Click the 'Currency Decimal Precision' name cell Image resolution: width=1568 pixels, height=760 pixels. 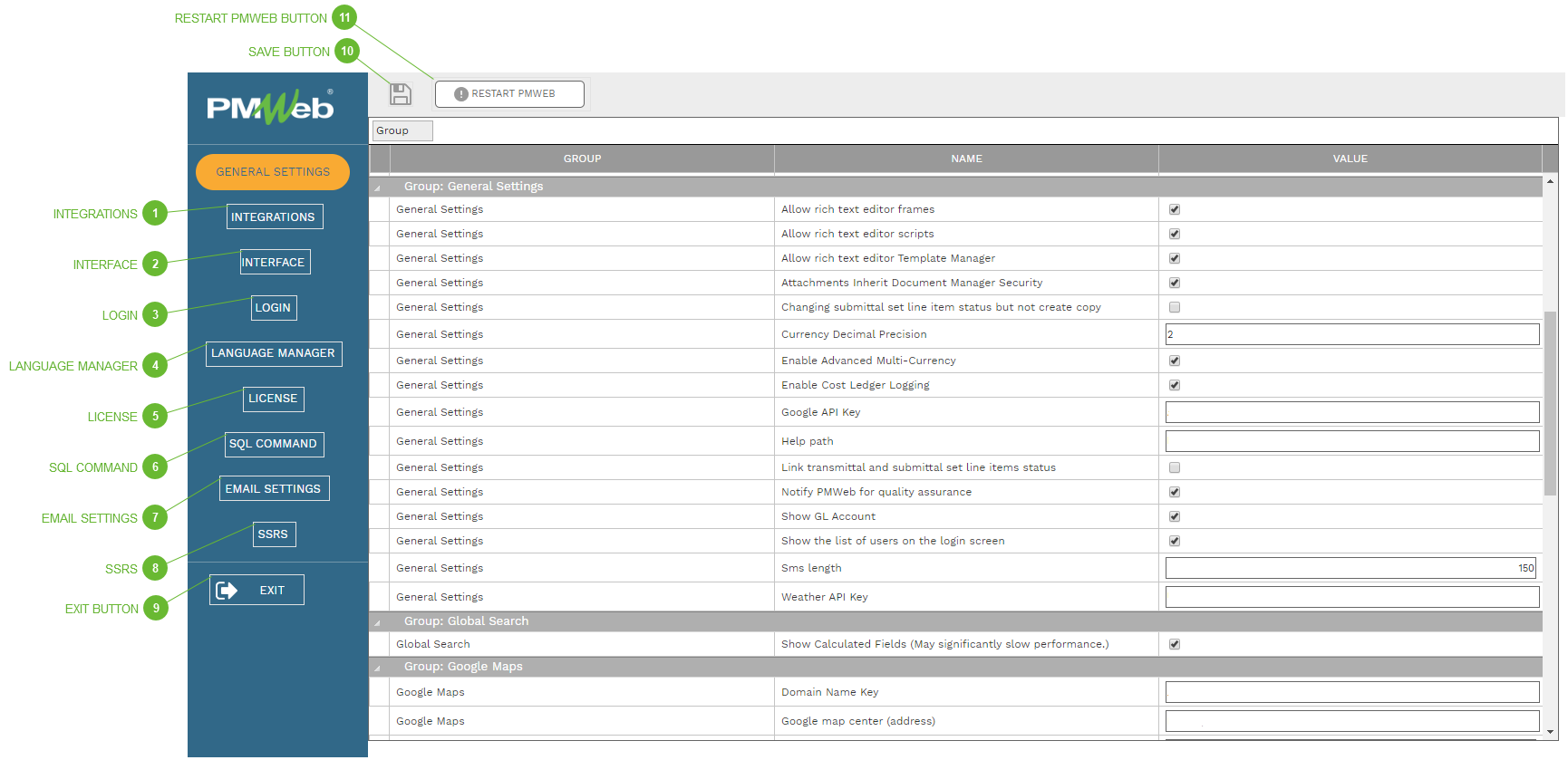pos(966,334)
